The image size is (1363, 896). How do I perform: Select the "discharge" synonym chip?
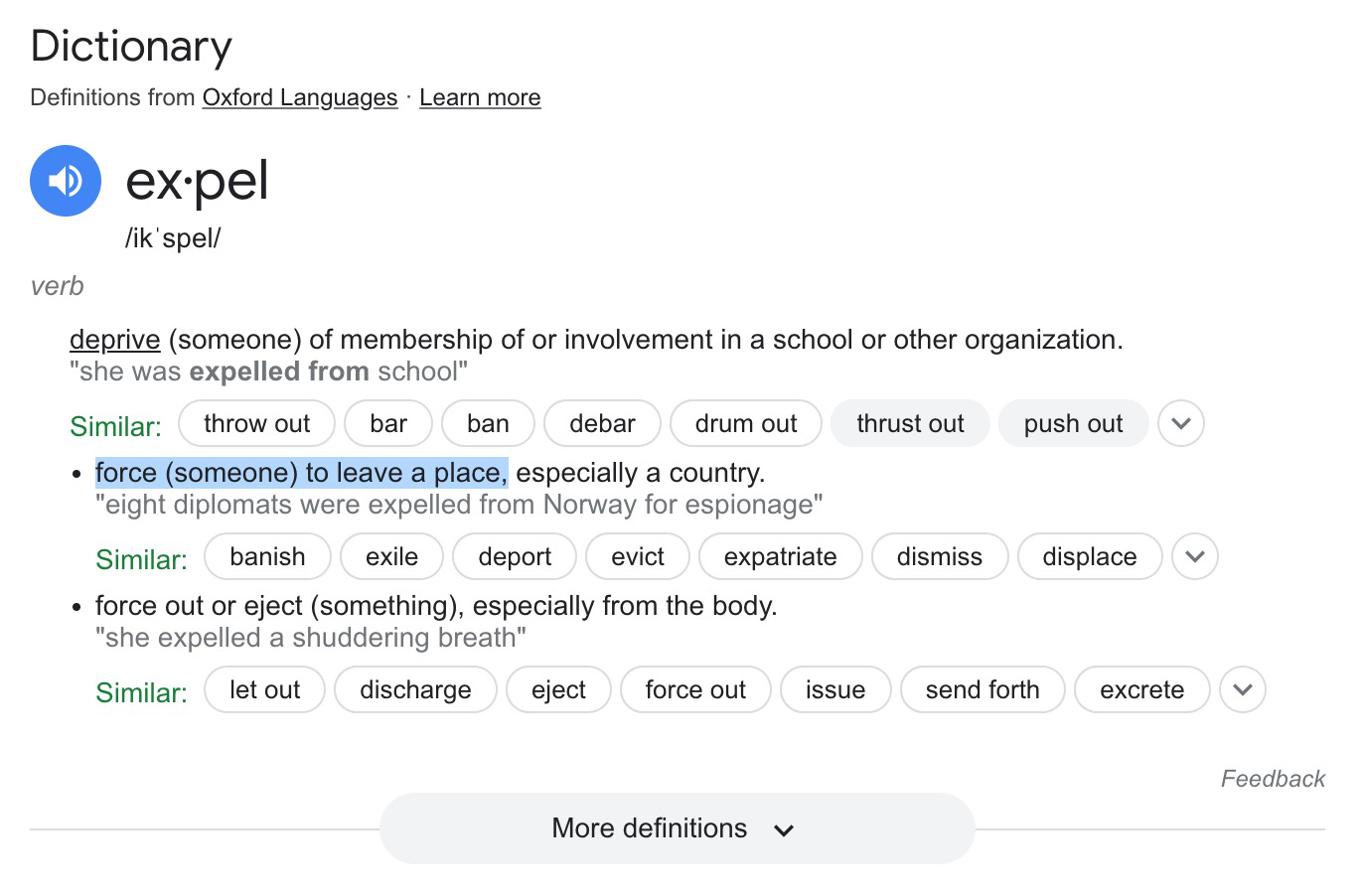click(x=415, y=689)
